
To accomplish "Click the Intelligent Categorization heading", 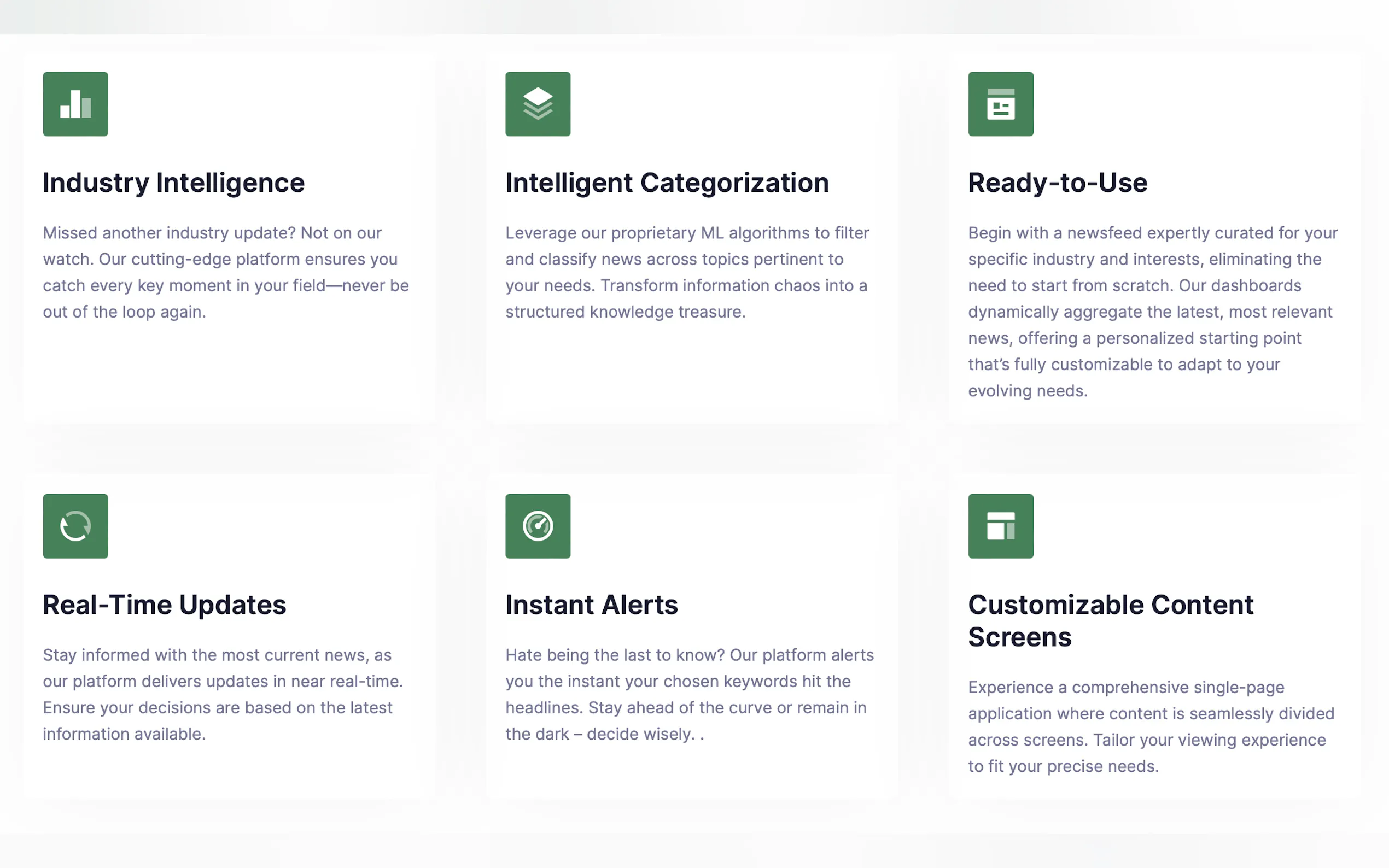I will [x=667, y=183].
